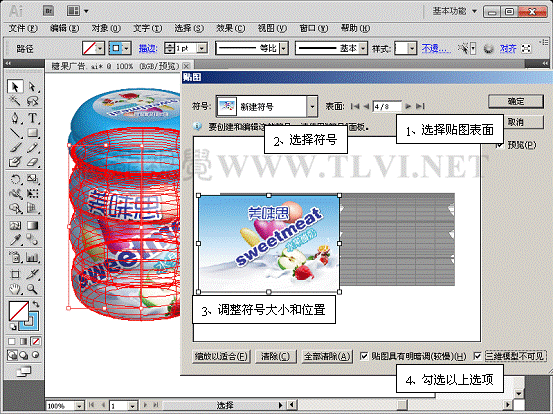This screenshot has width=553, height=414.
Task: Open the 对象(O) menu
Action: 106,28
